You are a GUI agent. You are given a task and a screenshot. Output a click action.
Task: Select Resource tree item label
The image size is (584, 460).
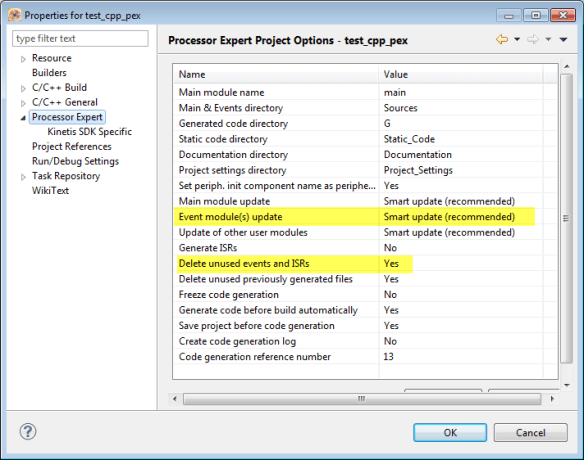51,58
